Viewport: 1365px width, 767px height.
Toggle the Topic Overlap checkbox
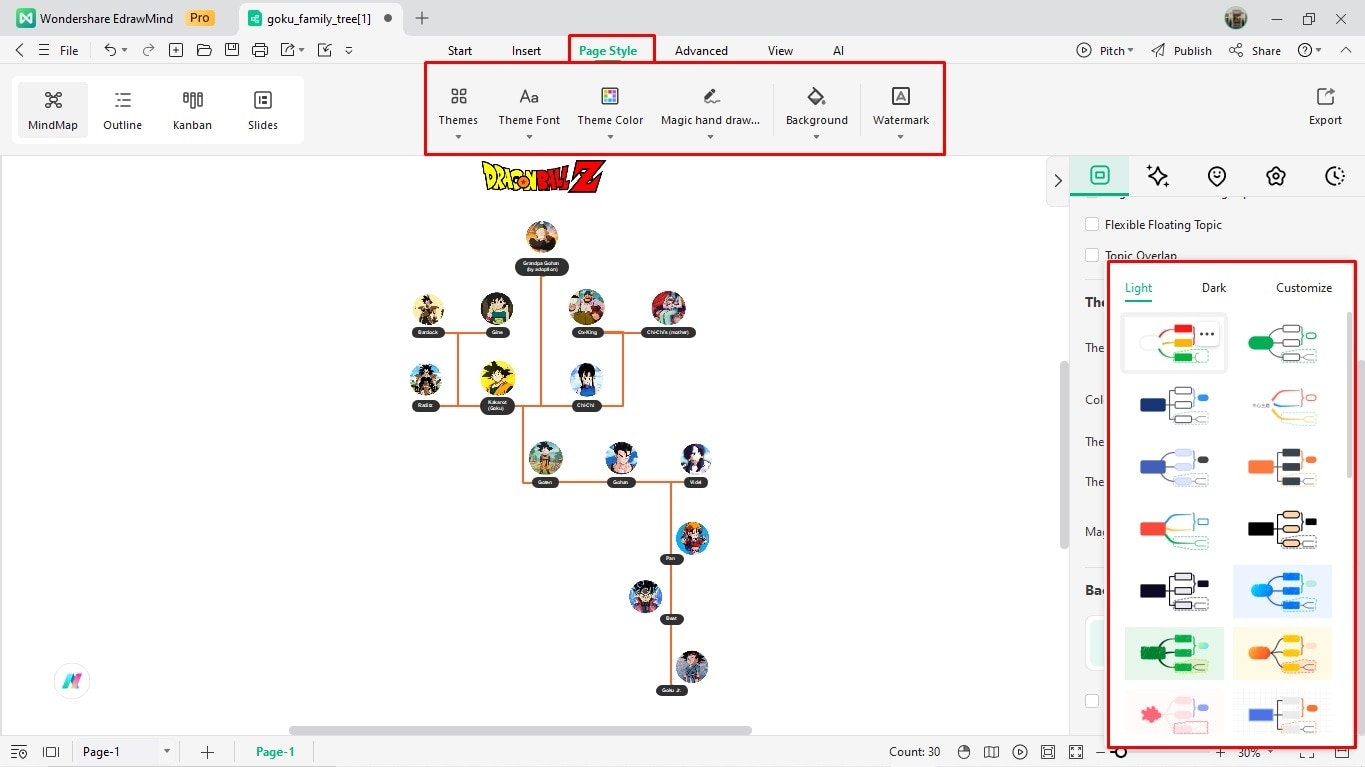tap(1092, 256)
